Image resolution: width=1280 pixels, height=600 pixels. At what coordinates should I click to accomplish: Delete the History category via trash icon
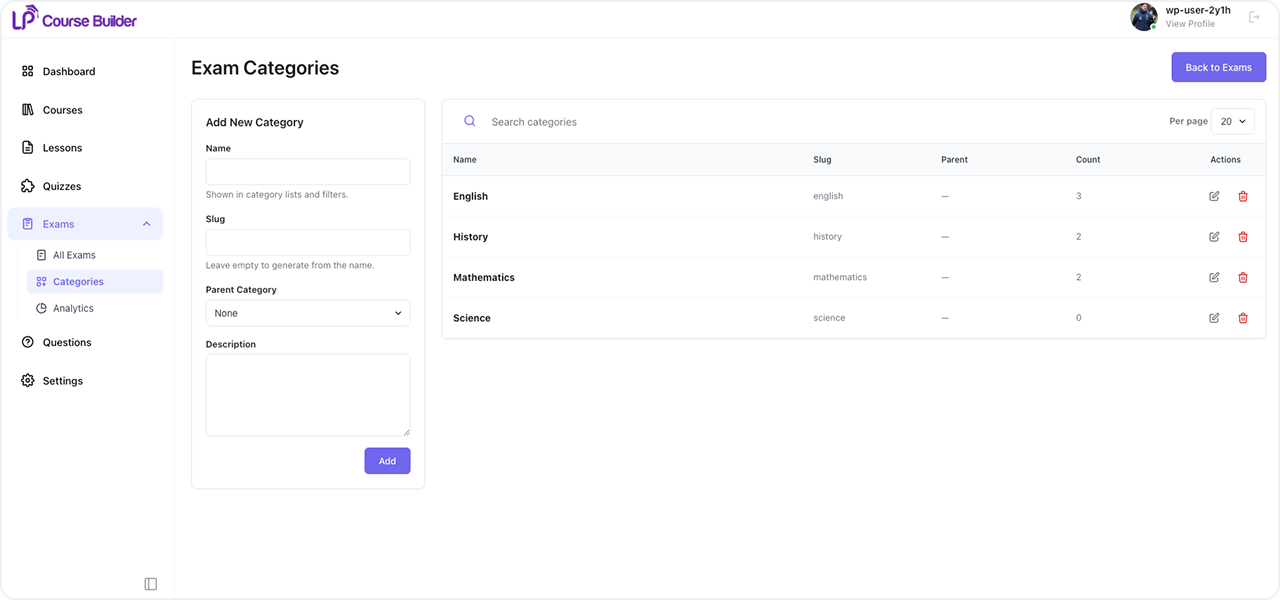[1243, 237]
